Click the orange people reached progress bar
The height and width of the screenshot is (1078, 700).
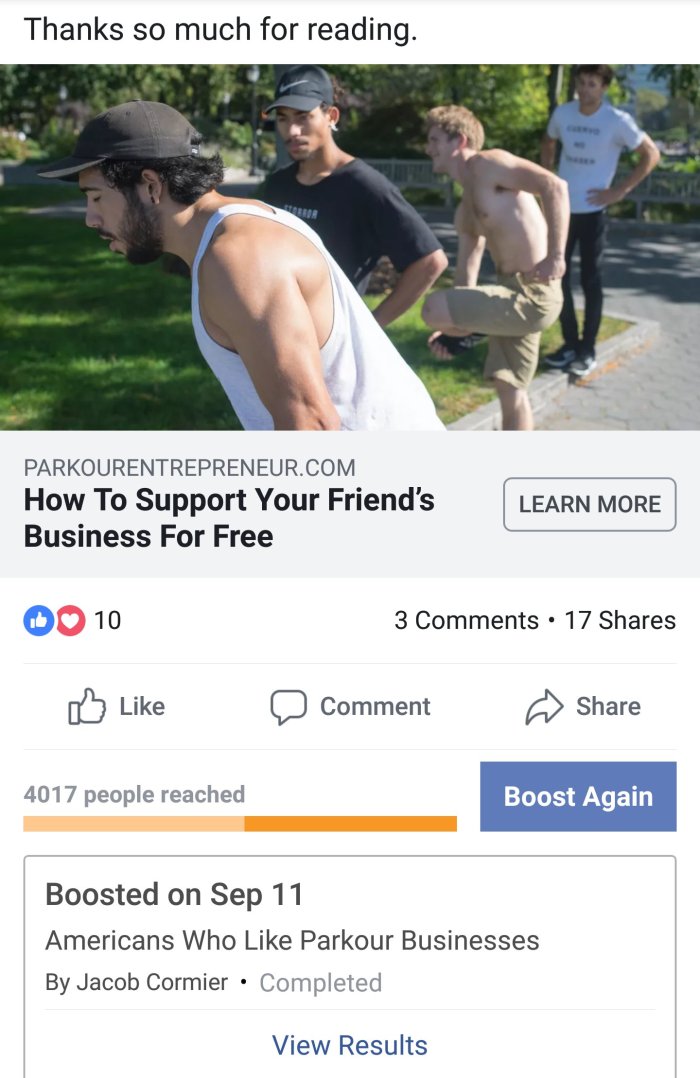tap(240, 824)
